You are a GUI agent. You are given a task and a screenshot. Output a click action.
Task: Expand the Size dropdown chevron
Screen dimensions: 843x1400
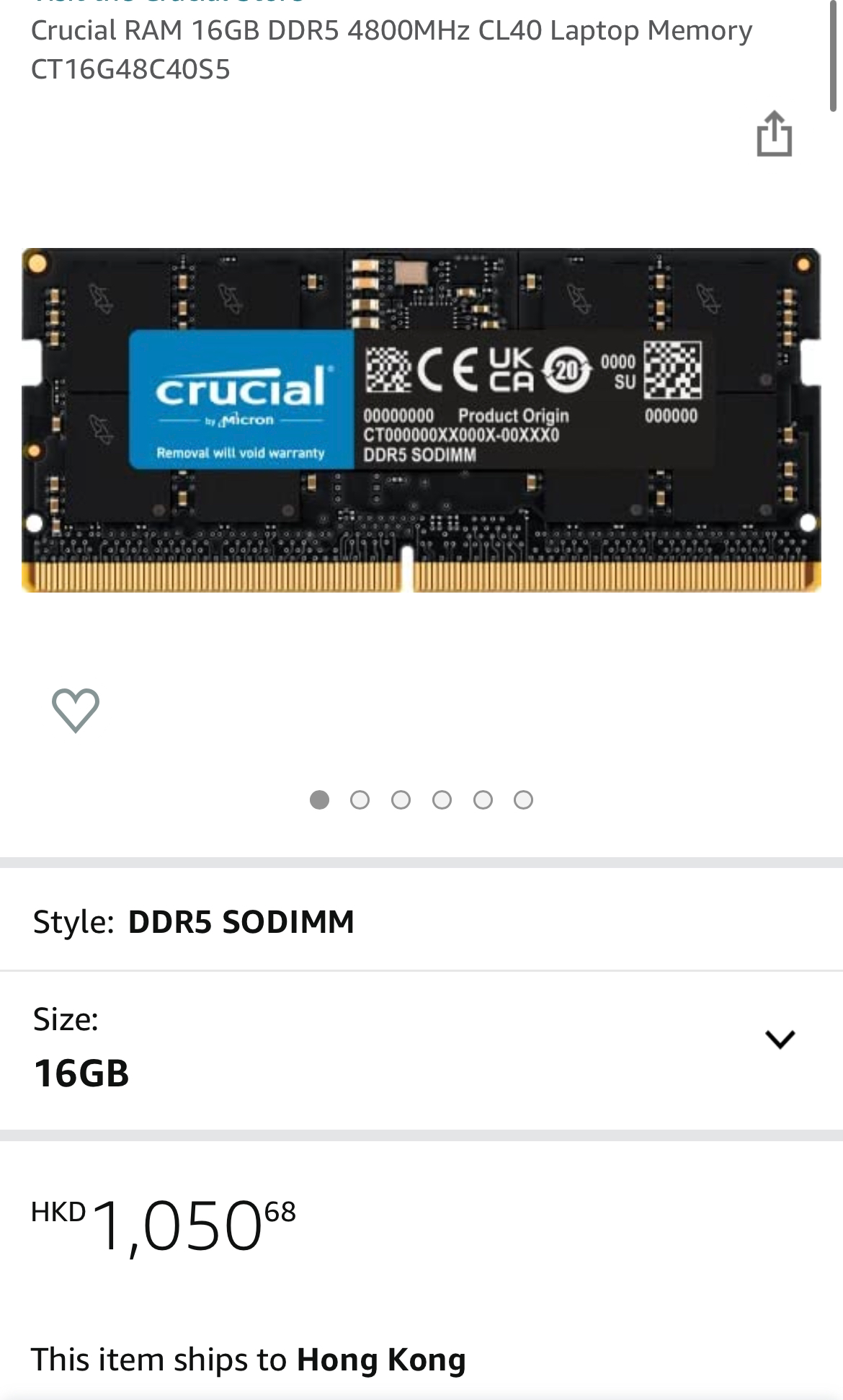tap(780, 1039)
